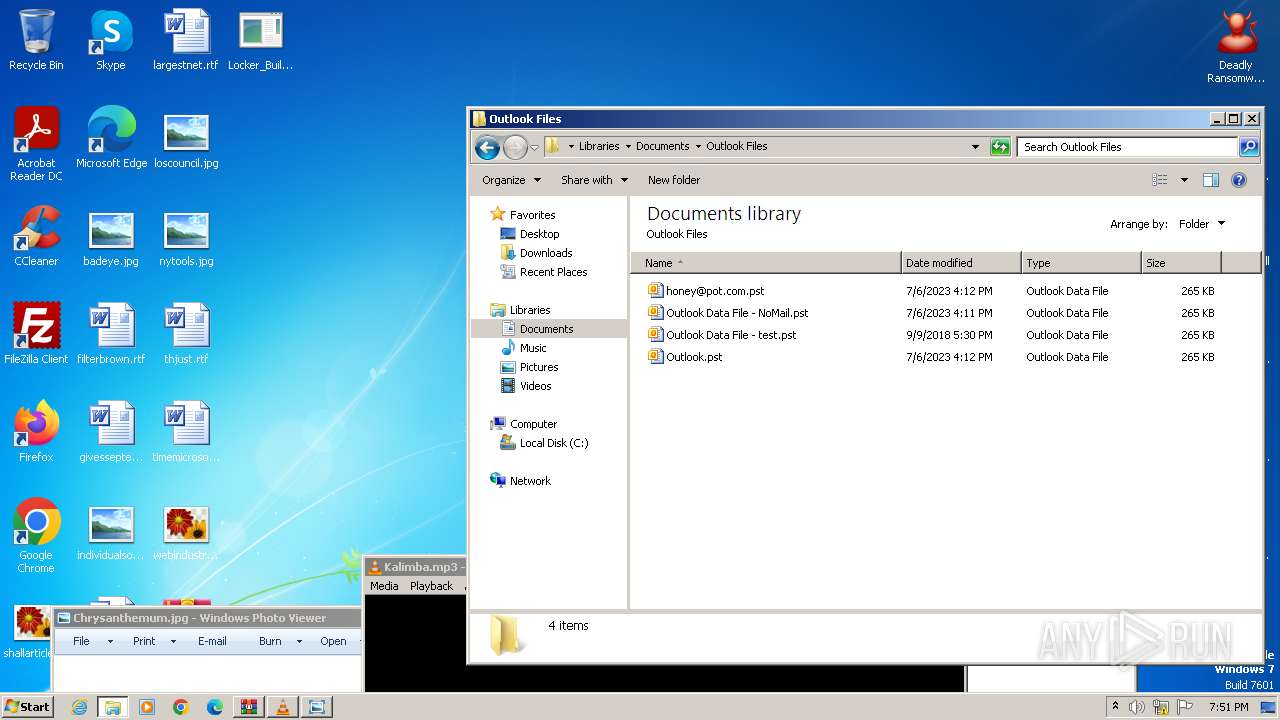The width and height of the screenshot is (1280, 720).
Task: Select largestnet.rtf on the desktop
Action: click(x=186, y=41)
